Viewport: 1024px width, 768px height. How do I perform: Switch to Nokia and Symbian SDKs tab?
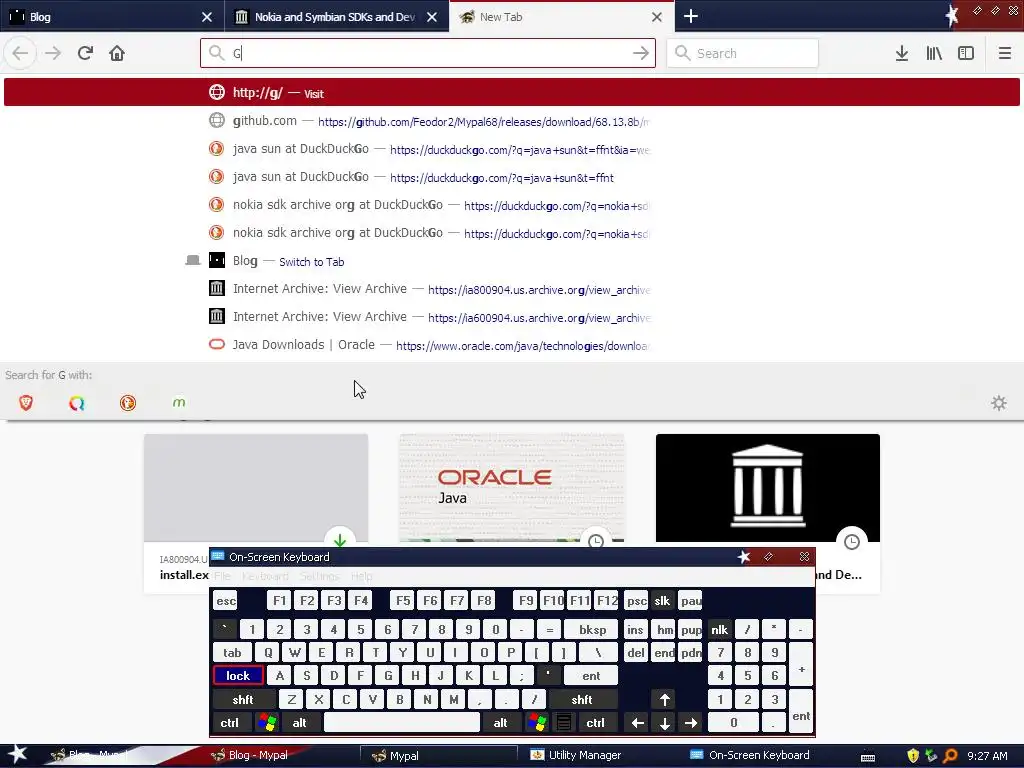click(x=337, y=16)
